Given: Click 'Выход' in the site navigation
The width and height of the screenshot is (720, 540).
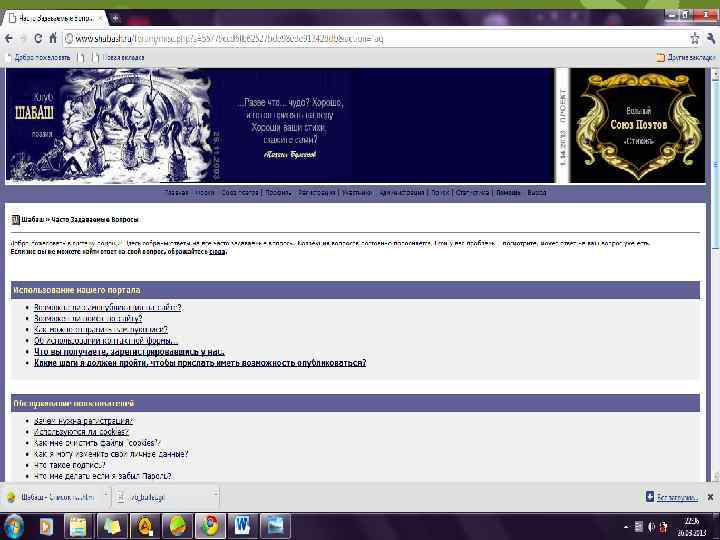Looking at the screenshot, I should point(537,192).
